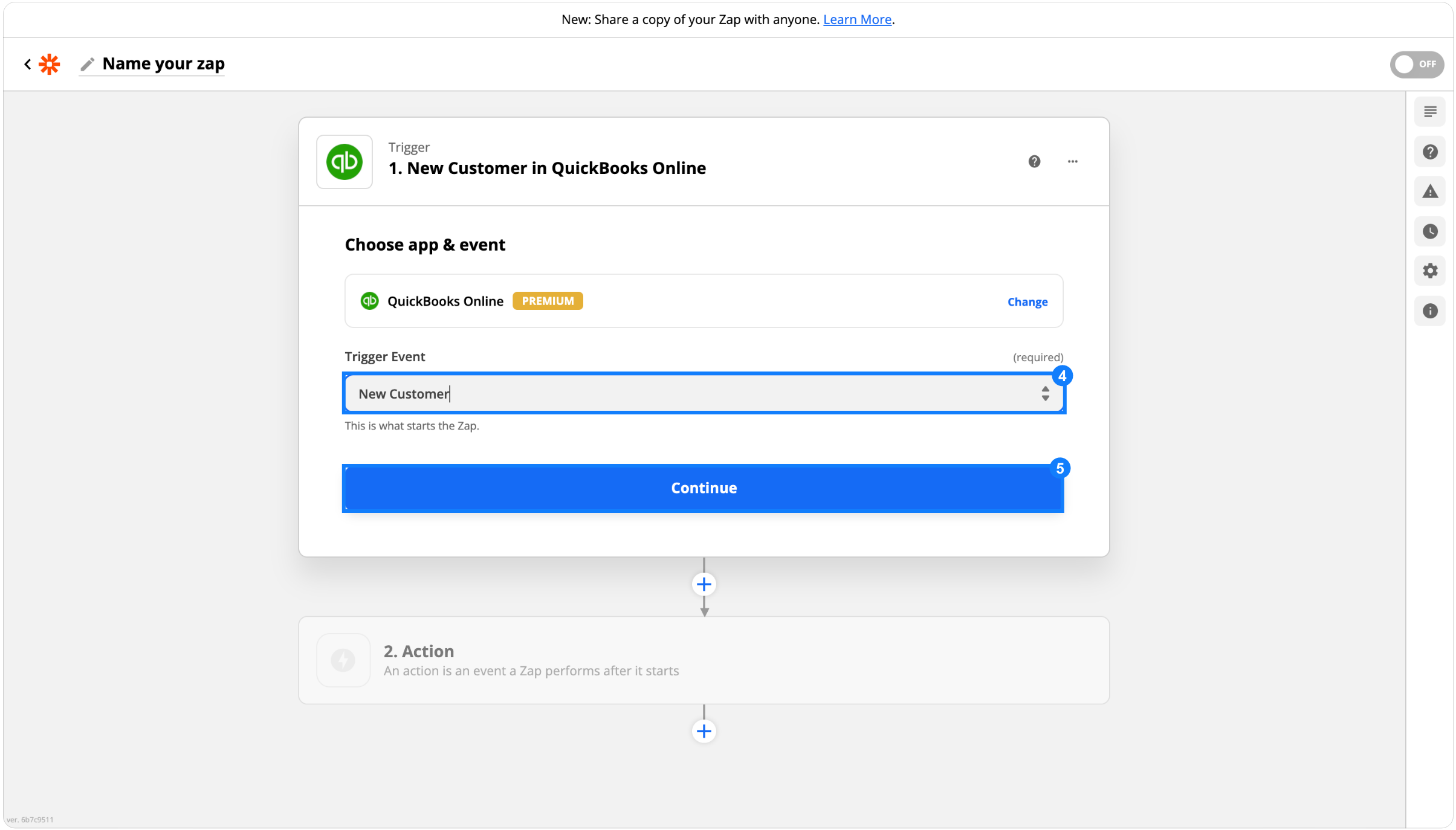Add a step with plus below Action

[704, 731]
